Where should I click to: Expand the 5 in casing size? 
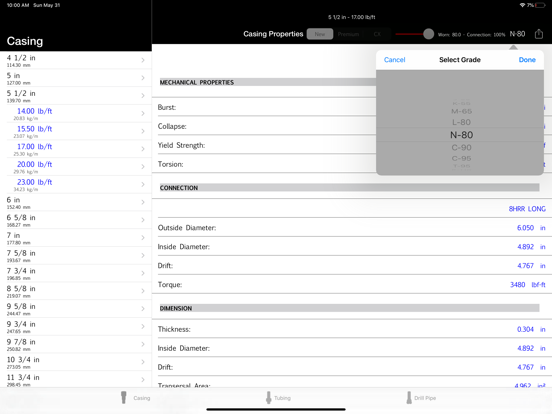pos(76,78)
